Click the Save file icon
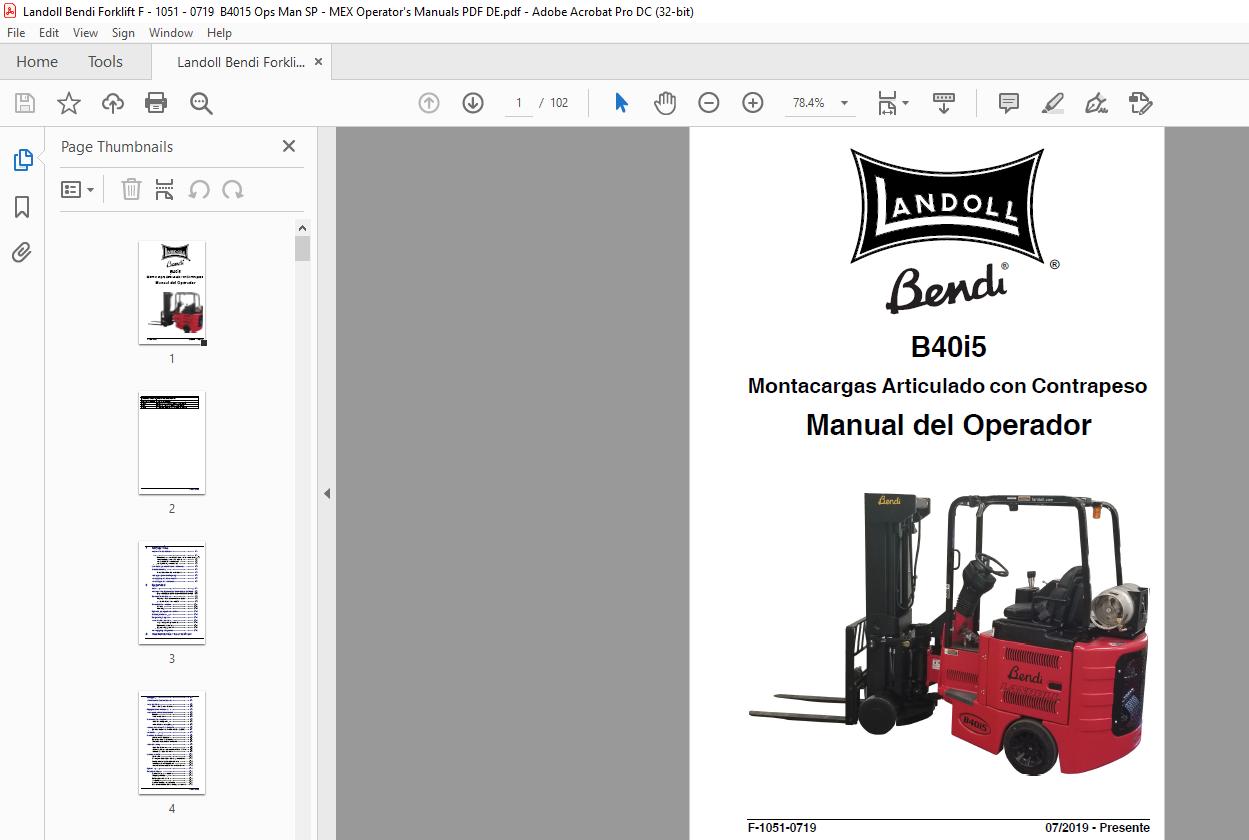Screen dimensions: 1249x840 (25, 103)
